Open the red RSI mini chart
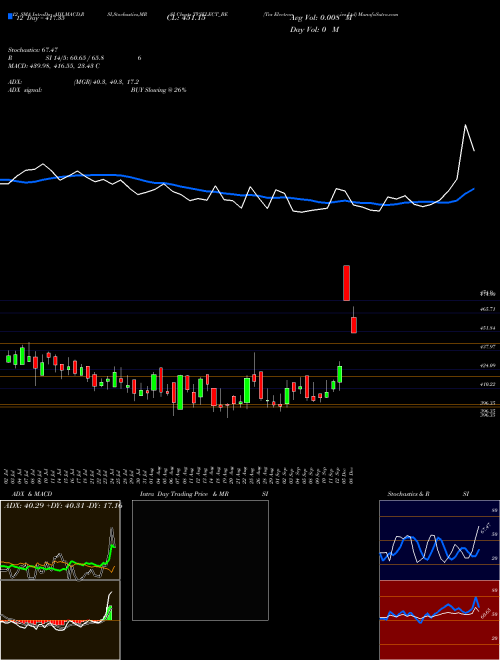 coord(439,620)
